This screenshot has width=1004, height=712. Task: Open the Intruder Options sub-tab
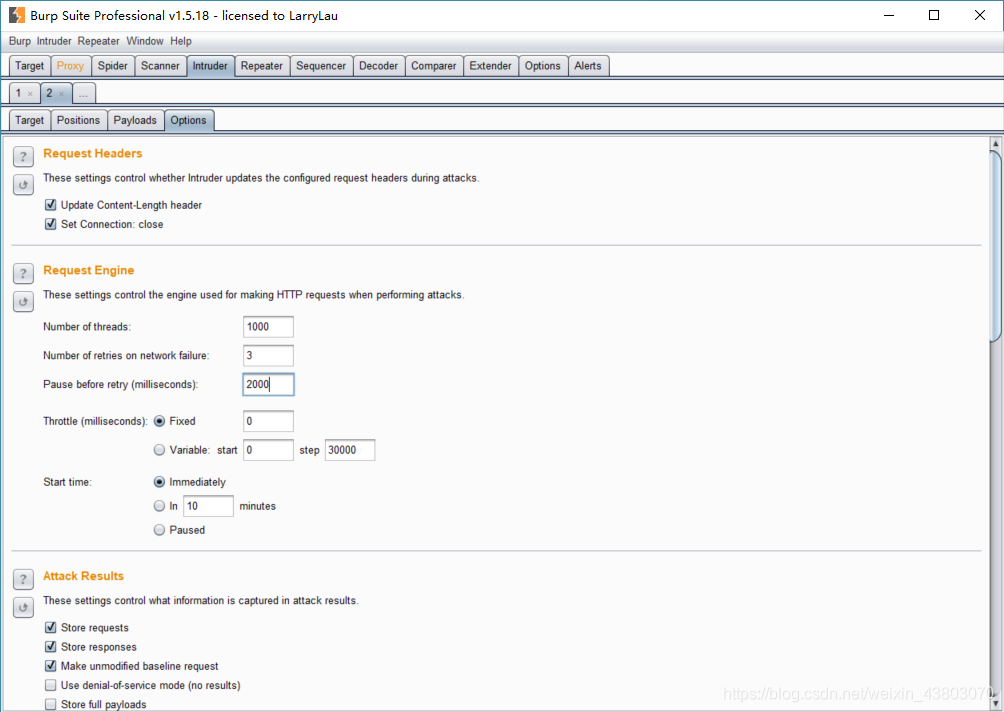click(188, 120)
